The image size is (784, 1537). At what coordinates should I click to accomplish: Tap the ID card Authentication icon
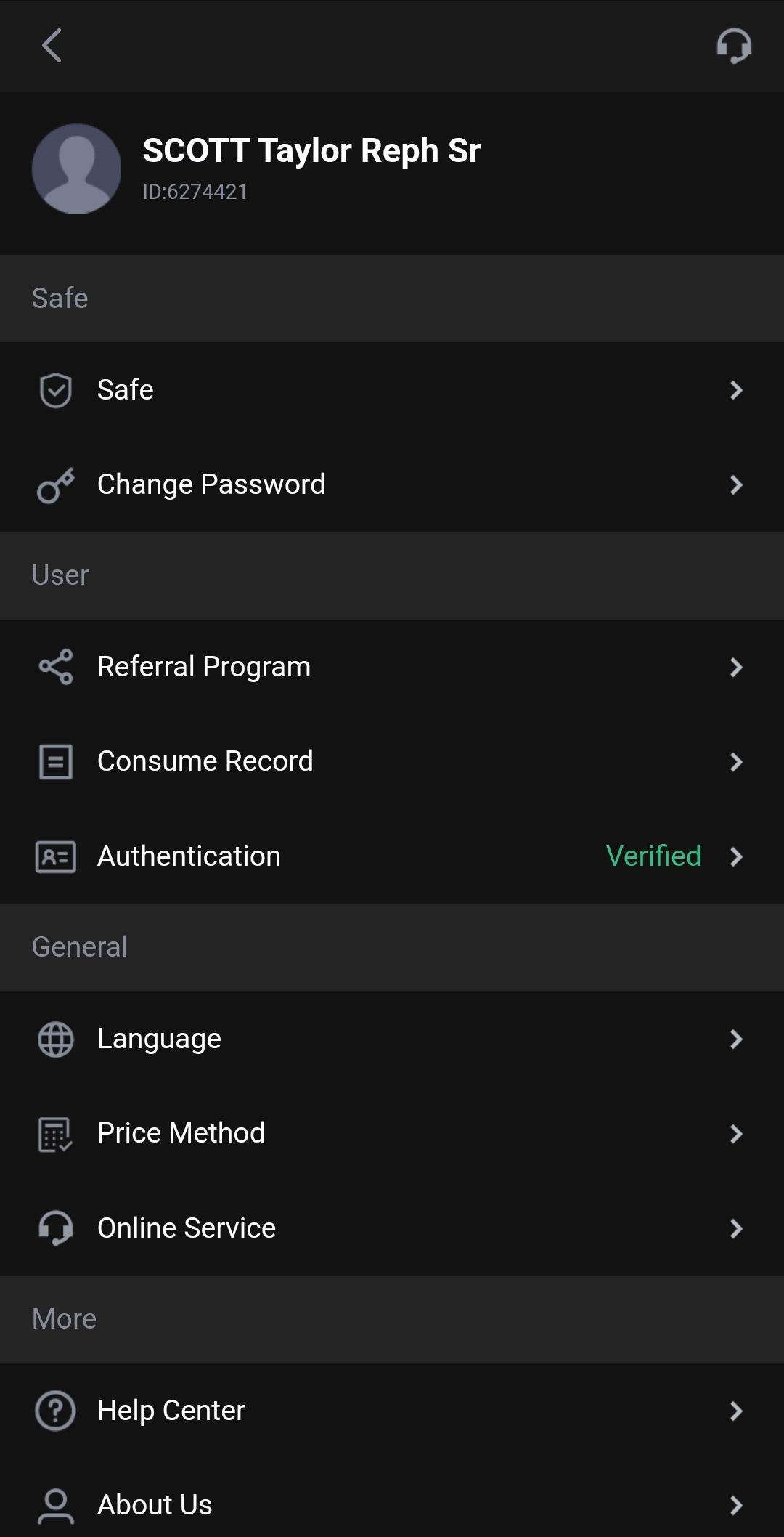click(55, 856)
